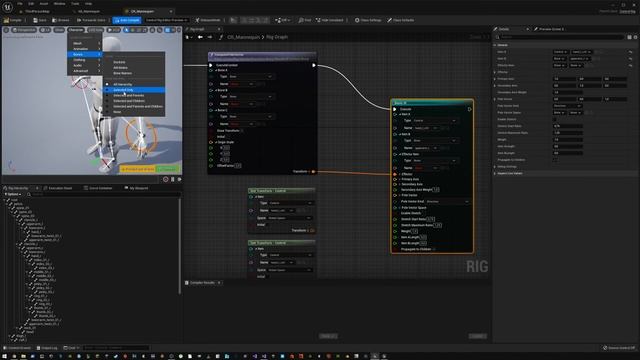Click the Rig Graph forward arrow
Screen dimensions: 640x360
[209, 37]
